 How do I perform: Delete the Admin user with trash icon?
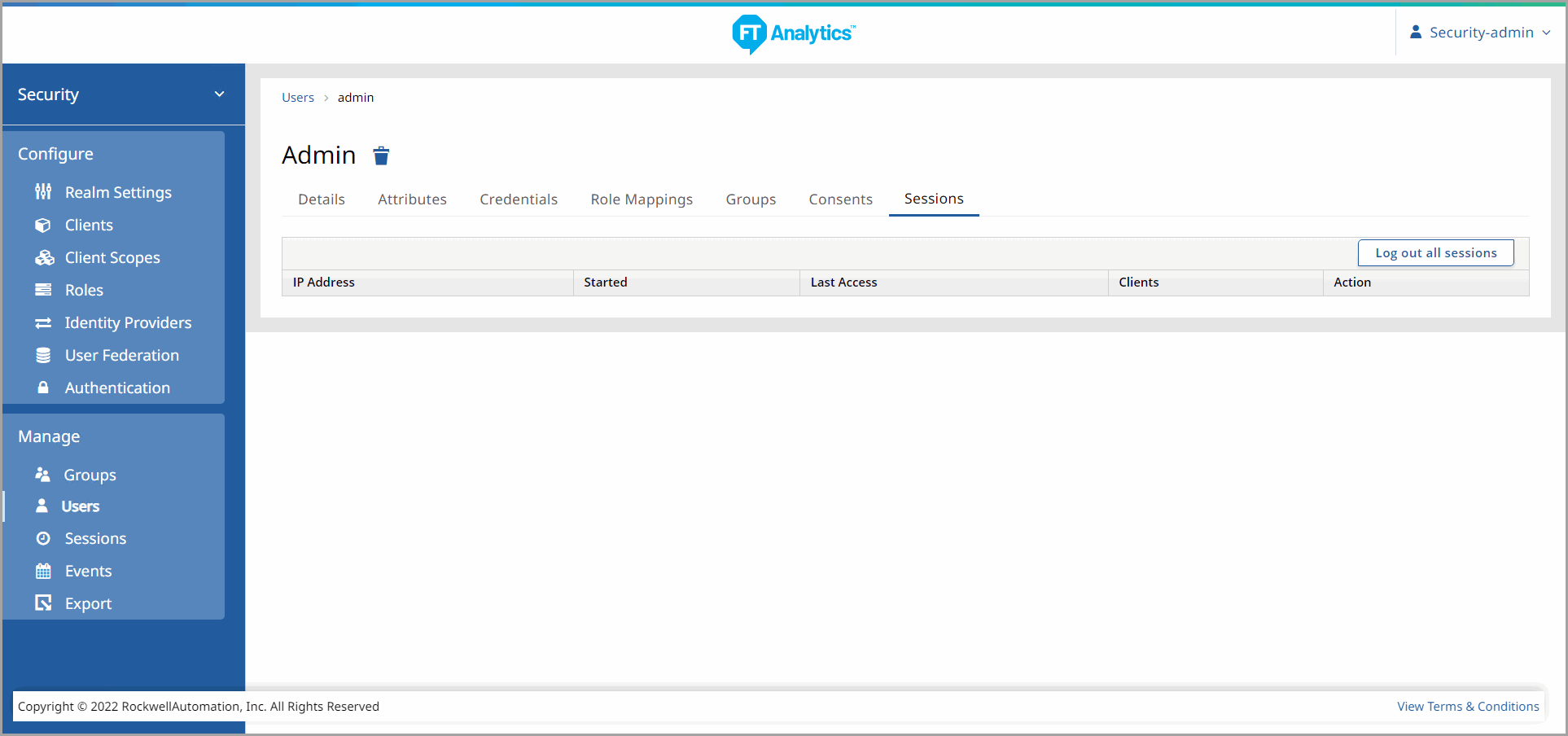click(381, 156)
